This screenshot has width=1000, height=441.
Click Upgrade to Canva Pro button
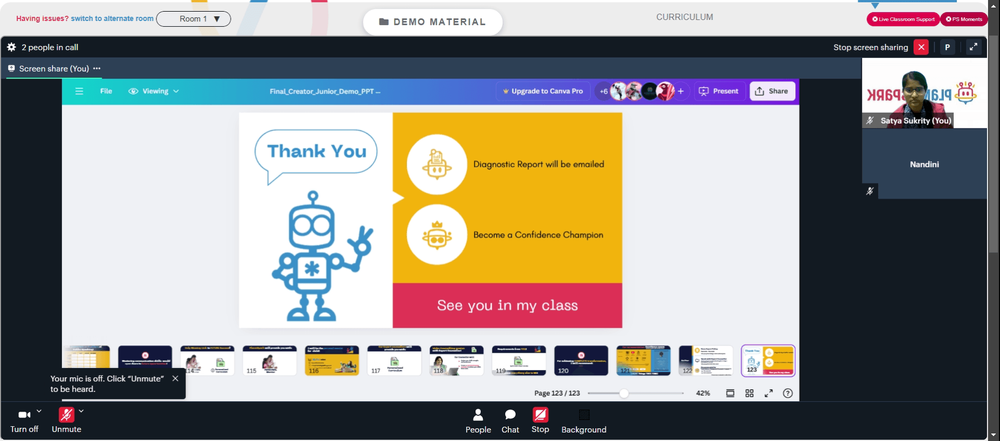pyautogui.click(x=543, y=91)
